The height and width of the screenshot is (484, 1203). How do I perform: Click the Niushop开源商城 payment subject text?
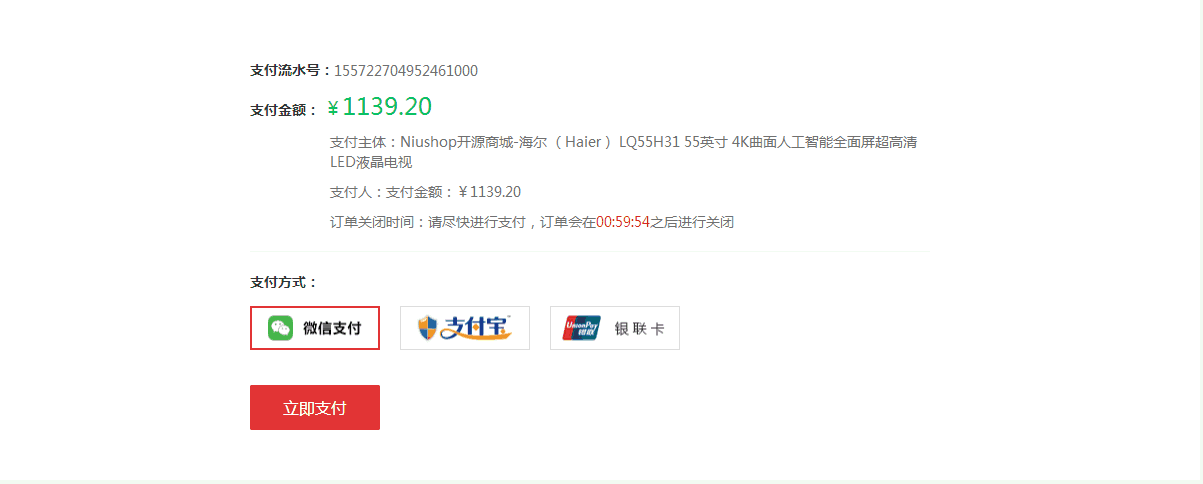point(458,142)
